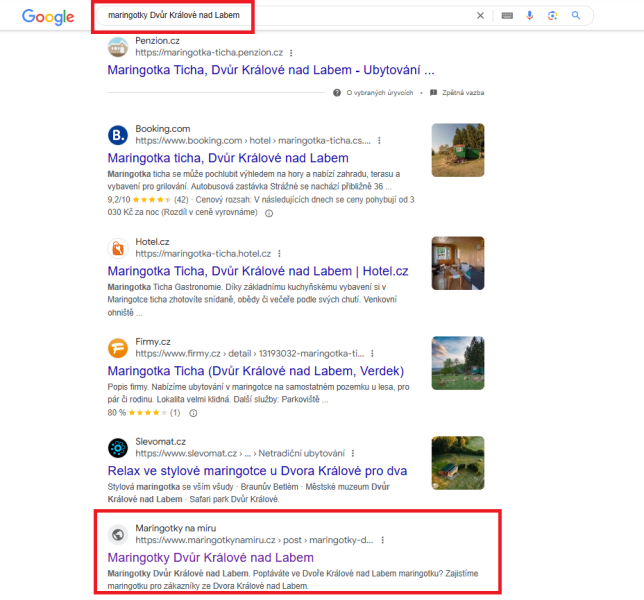Open the 'O vybraných úryvcích' link

pyautogui.click(x=380, y=93)
